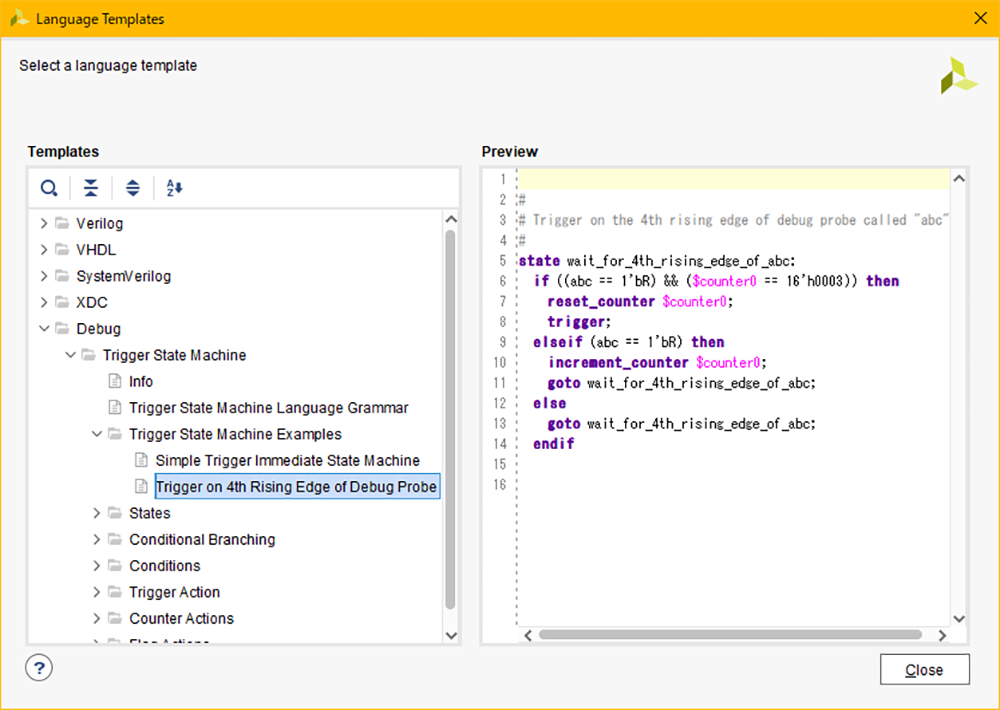This screenshot has height=710, width=1000.
Task: Click the Trigger State Machine folder icon
Action: click(x=89, y=355)
